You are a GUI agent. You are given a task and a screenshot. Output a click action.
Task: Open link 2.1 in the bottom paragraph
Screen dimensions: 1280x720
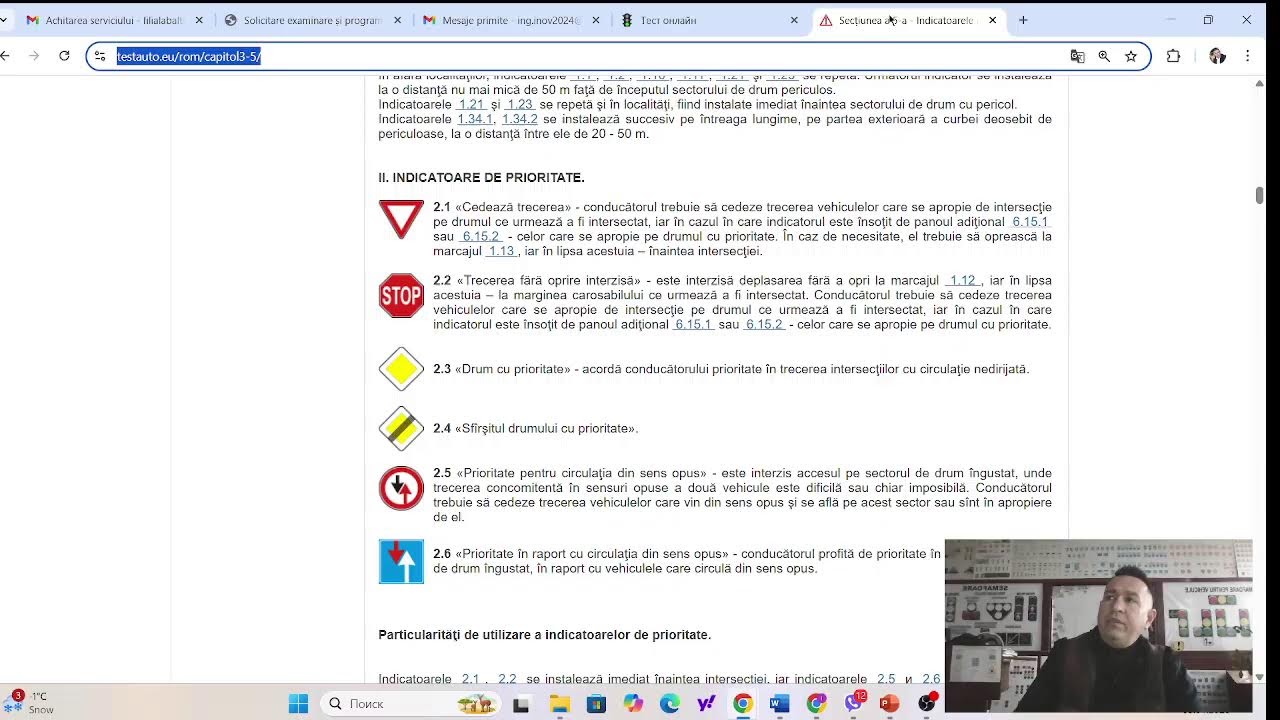coord(471,679)
